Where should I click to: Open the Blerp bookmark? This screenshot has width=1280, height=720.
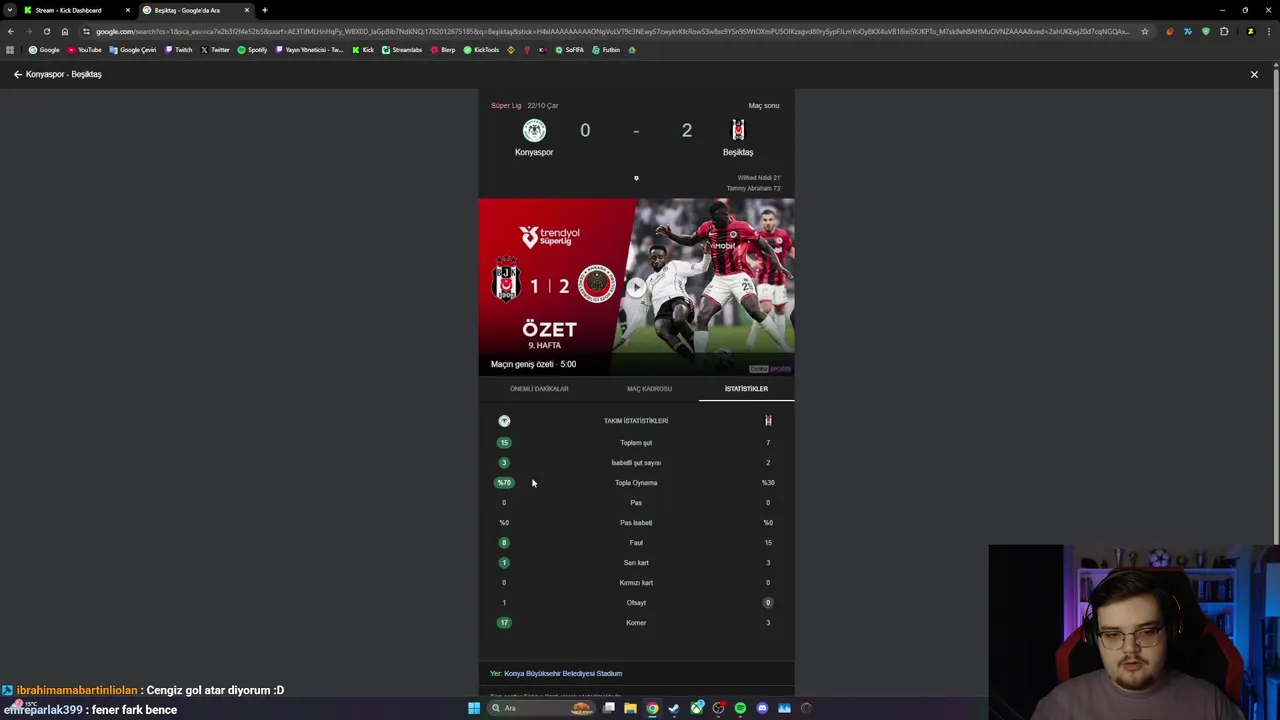point(443,50)
